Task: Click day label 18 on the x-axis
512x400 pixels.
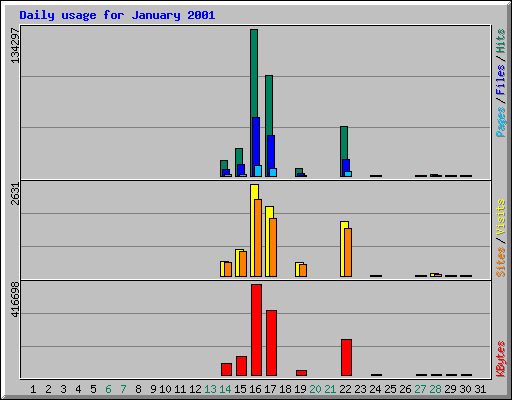Action: coord(285,389)
